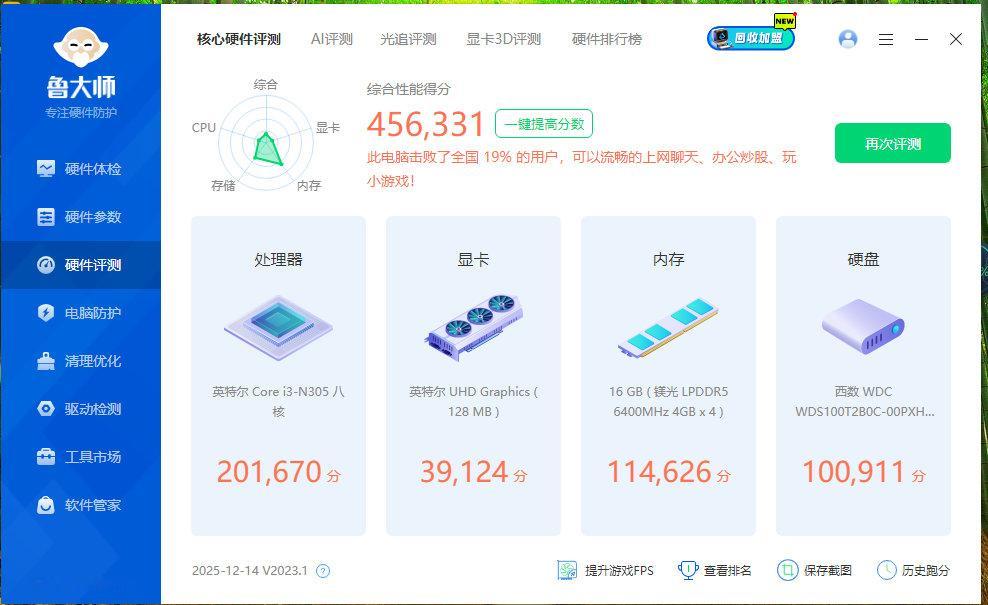Click the total score 456,331

(425, 124)
